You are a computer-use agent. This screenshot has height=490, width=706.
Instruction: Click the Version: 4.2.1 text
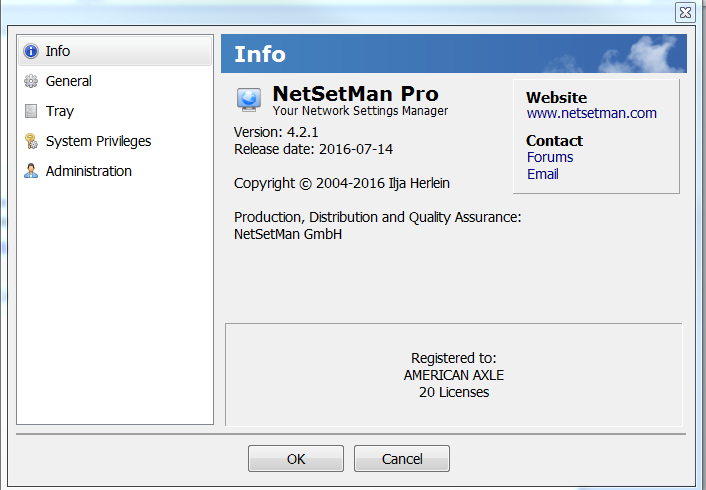point(276,132)
